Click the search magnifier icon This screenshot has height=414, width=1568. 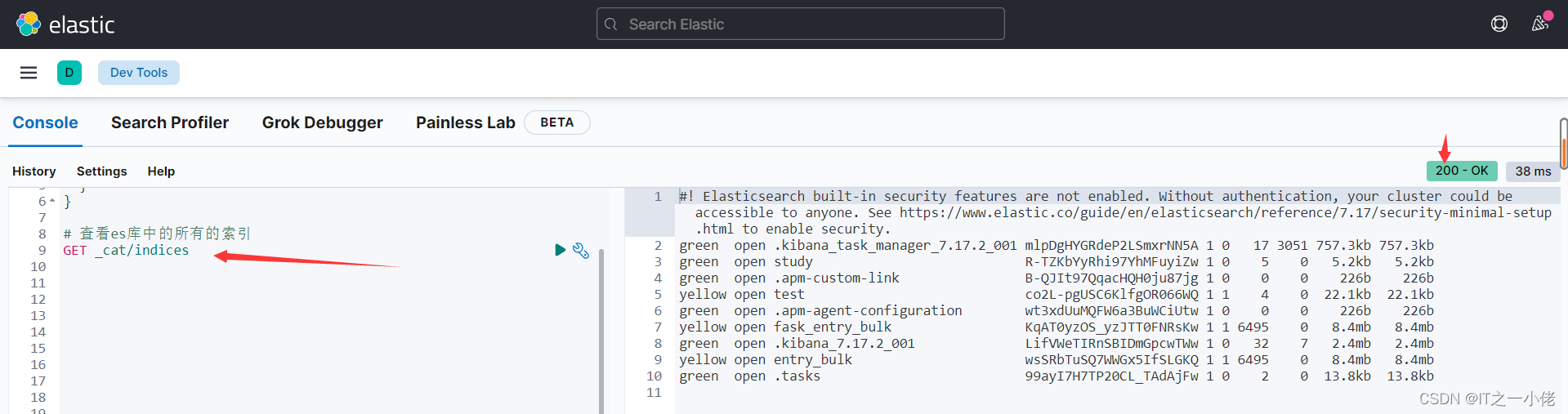click(x=610, y=24)
